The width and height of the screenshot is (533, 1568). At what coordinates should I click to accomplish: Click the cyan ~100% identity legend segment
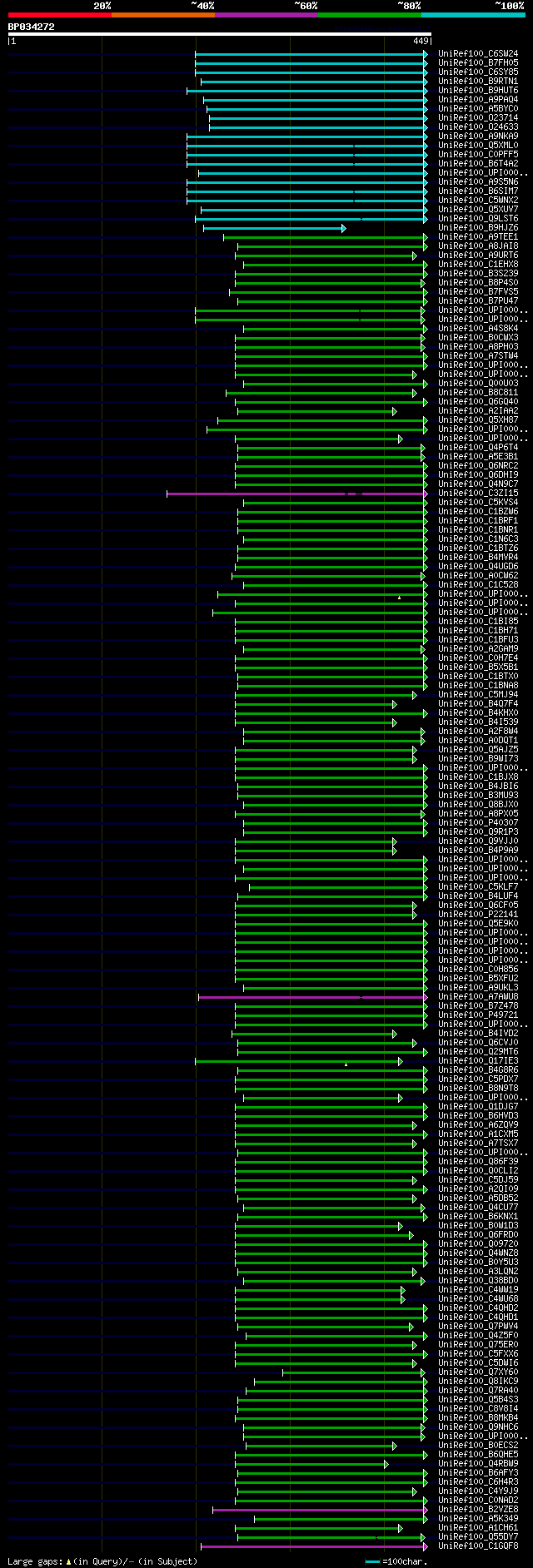[x=473, y=15]
